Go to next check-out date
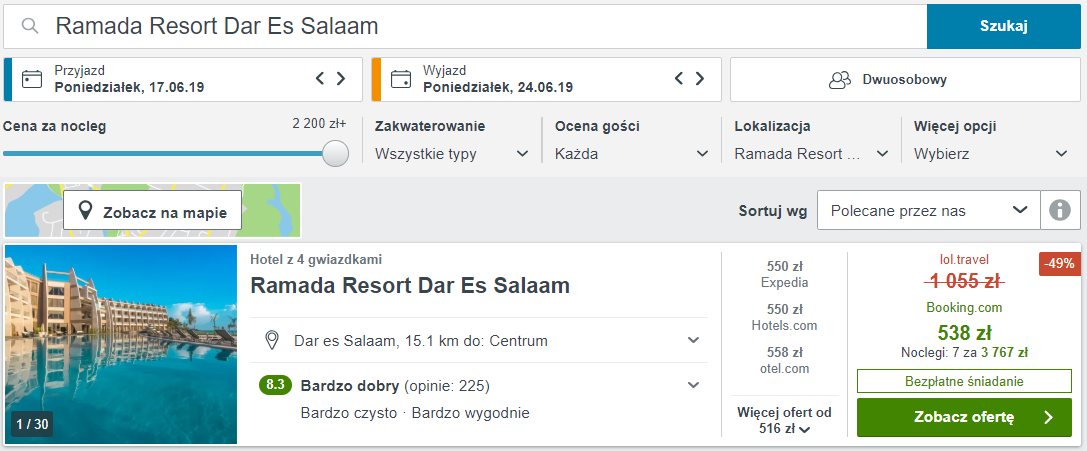 click(x=700, y=78)
